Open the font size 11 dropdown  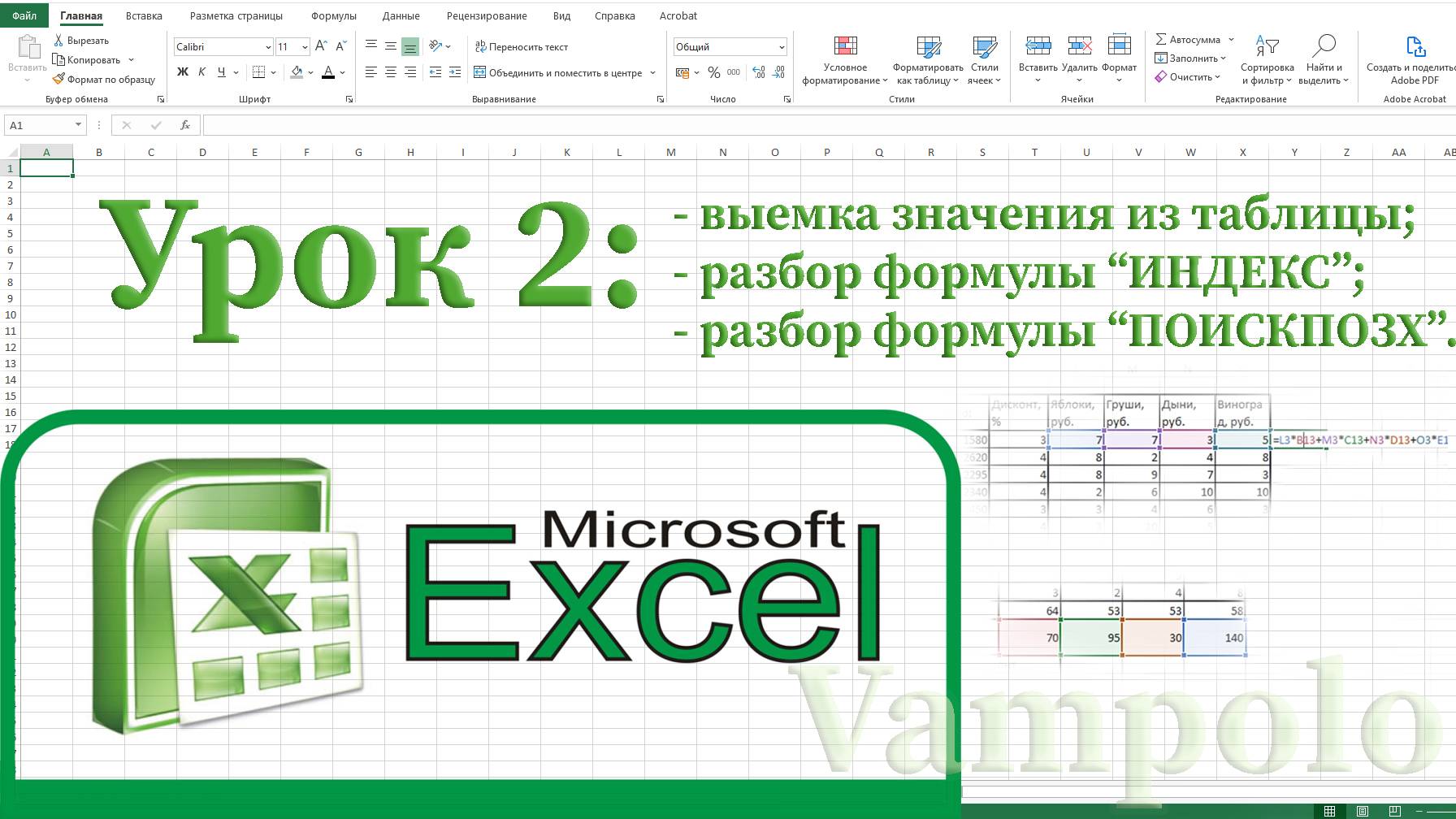tap(305, 47)
